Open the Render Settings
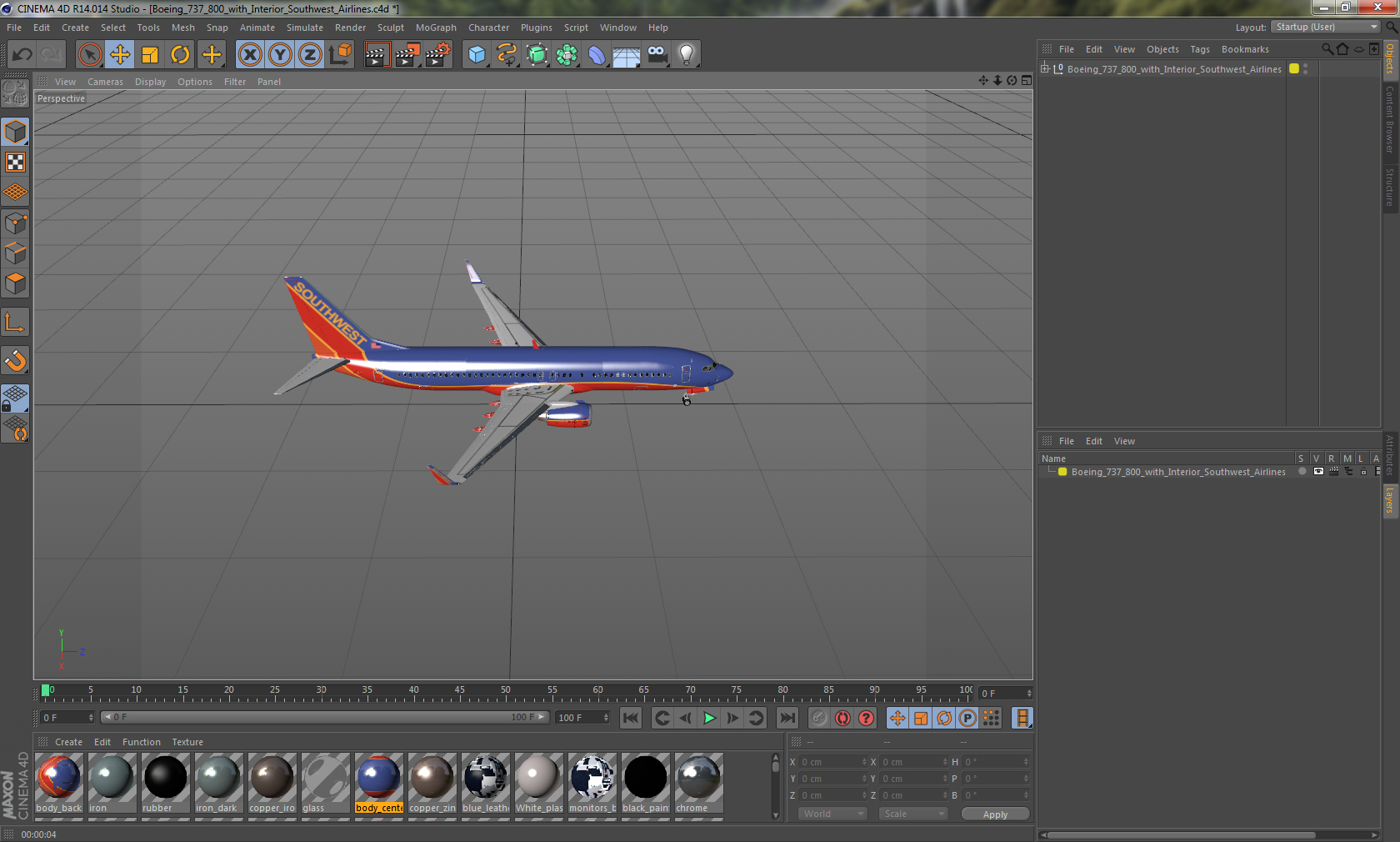Image resolution: width=1400 pixels, height=842 pixels. [438, 55]
